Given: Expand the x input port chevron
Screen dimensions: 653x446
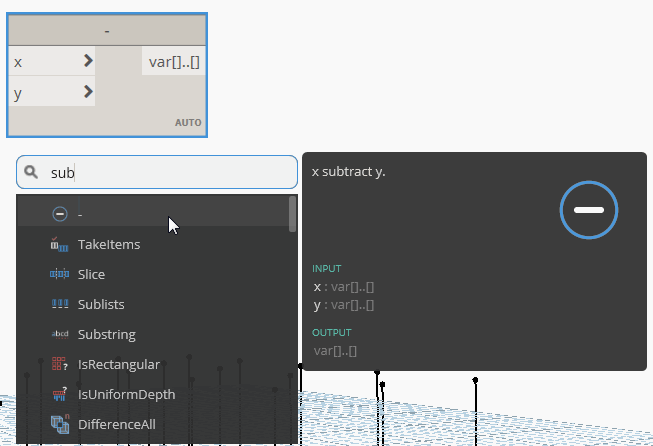Looking at the screenshot, I should (x=88, y=61).
